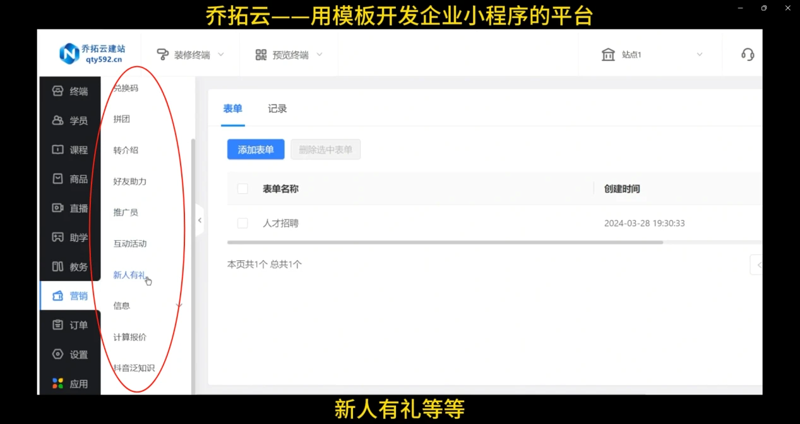Switch to the 表单 tab
This screenshot has width=800, height=424.
point(233,109)
